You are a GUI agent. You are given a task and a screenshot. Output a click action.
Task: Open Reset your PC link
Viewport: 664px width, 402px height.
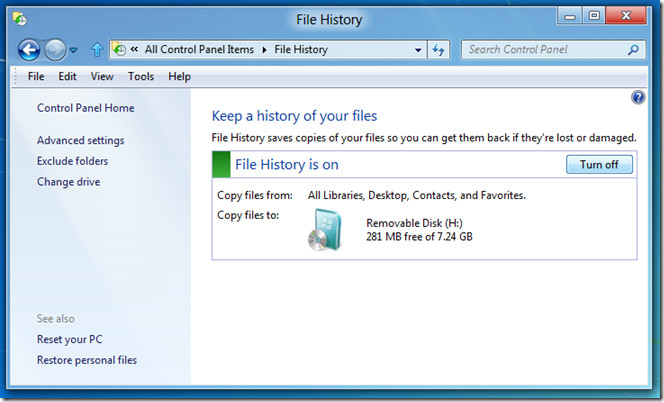[69, 339]
